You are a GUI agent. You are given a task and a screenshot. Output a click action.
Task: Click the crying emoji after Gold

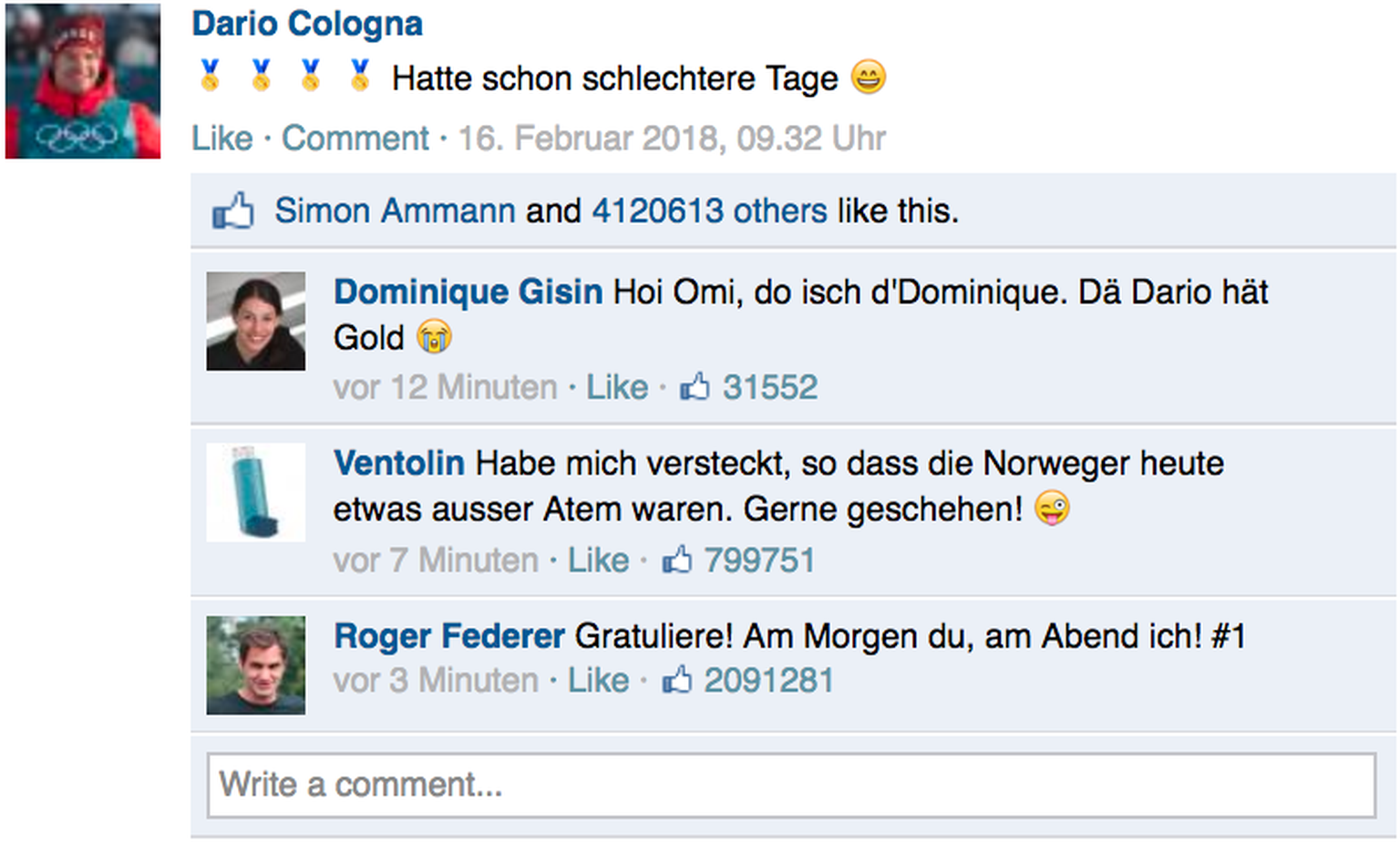[x=434, y=338]
